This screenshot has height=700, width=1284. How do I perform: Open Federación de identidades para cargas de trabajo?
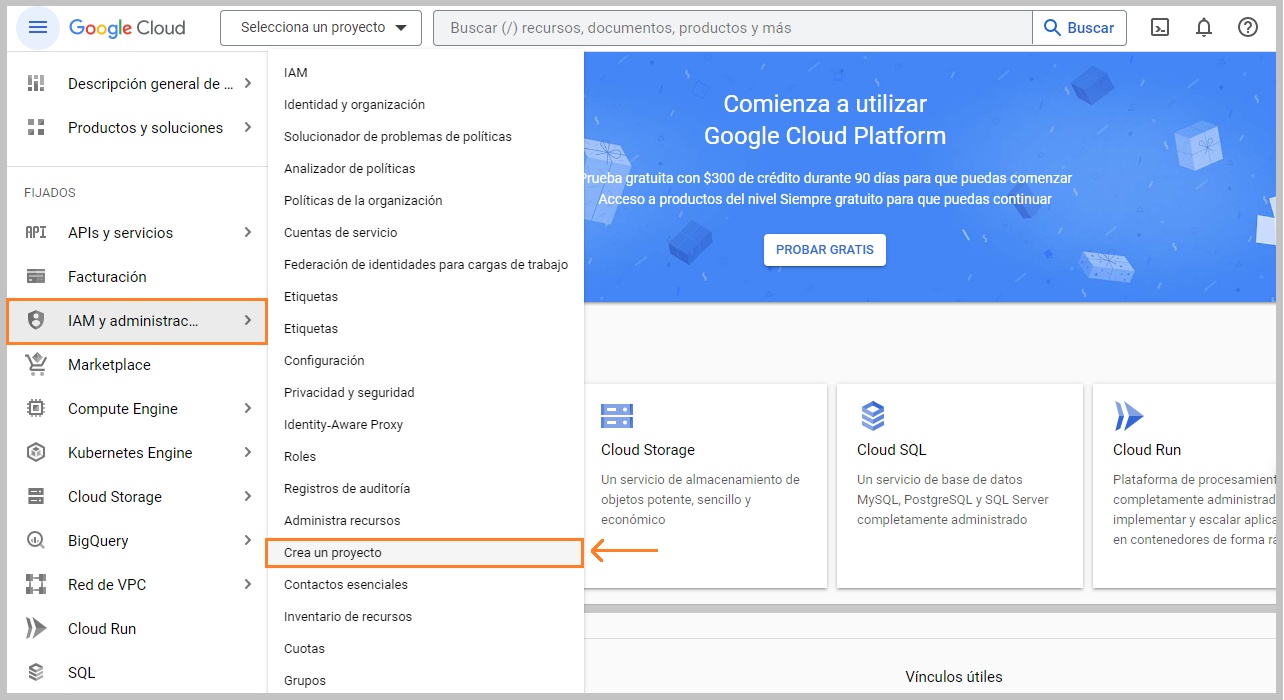(425, 265)
